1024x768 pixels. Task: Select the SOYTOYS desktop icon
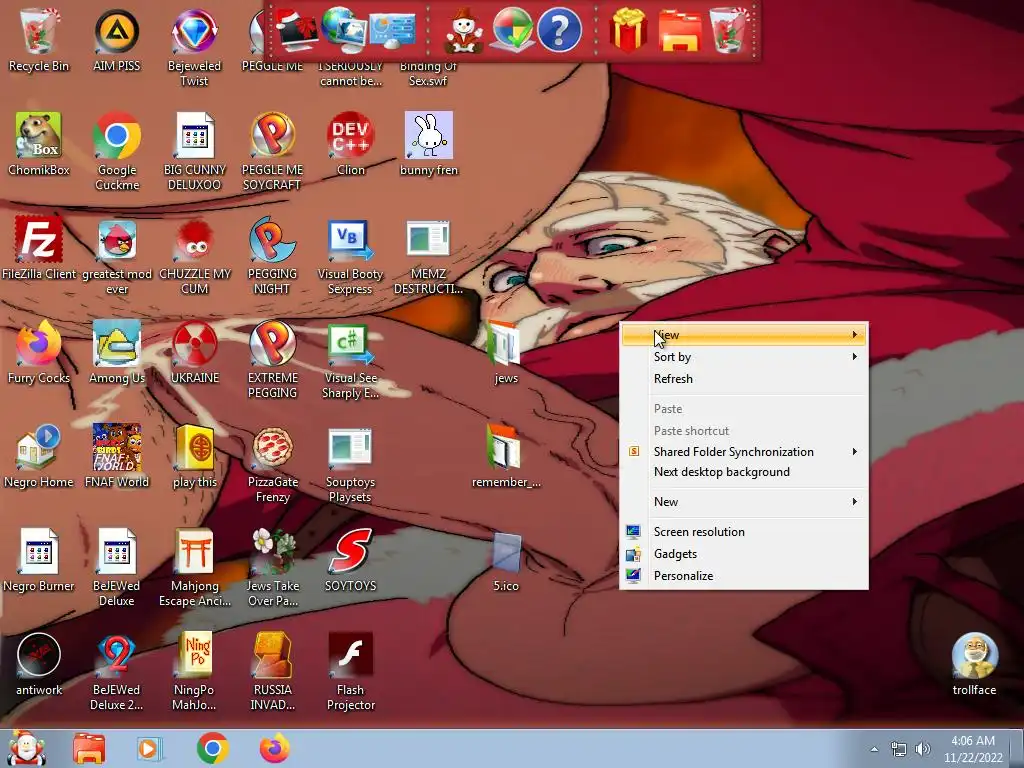[351, 560]
